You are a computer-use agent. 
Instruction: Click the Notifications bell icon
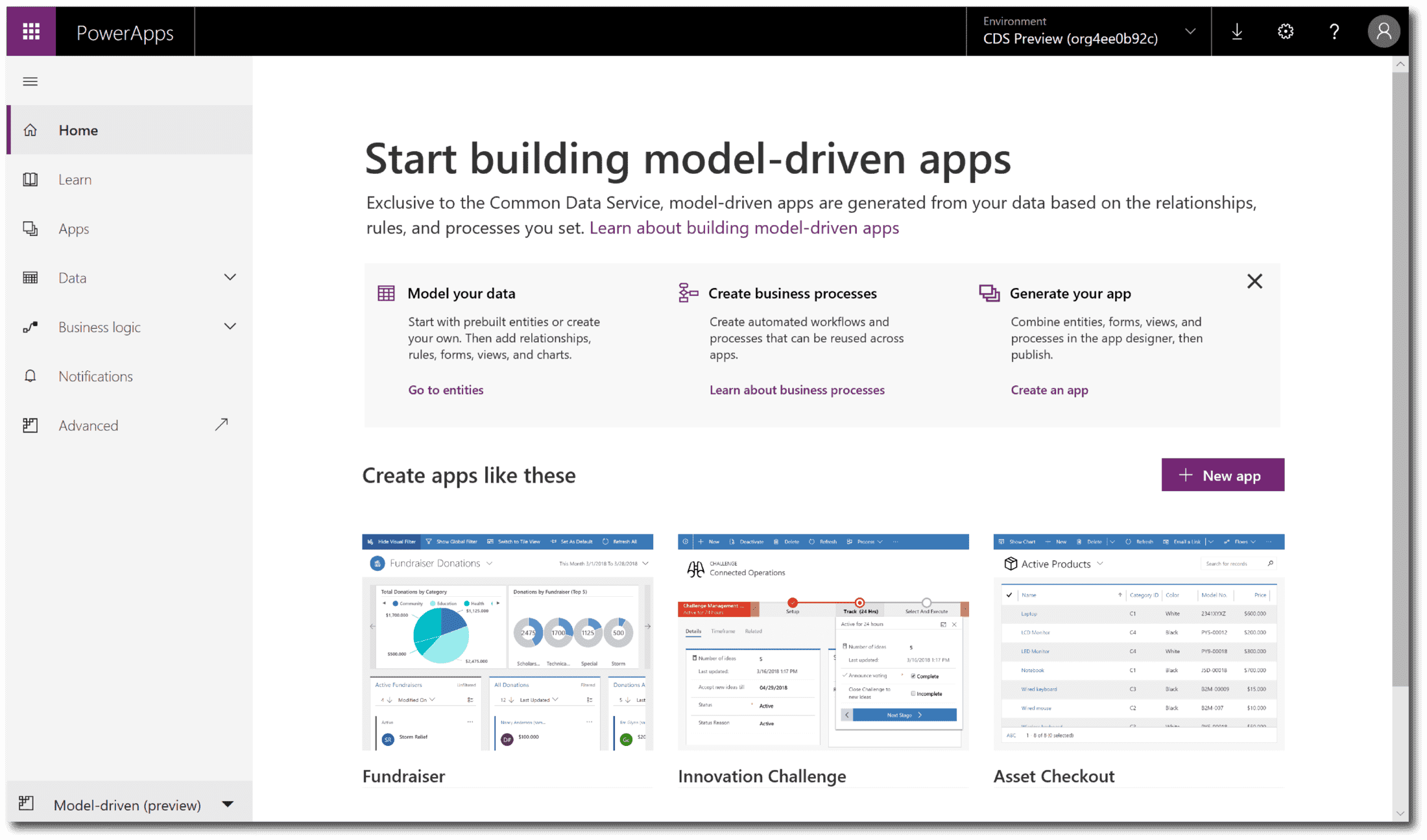click(30, 377)
